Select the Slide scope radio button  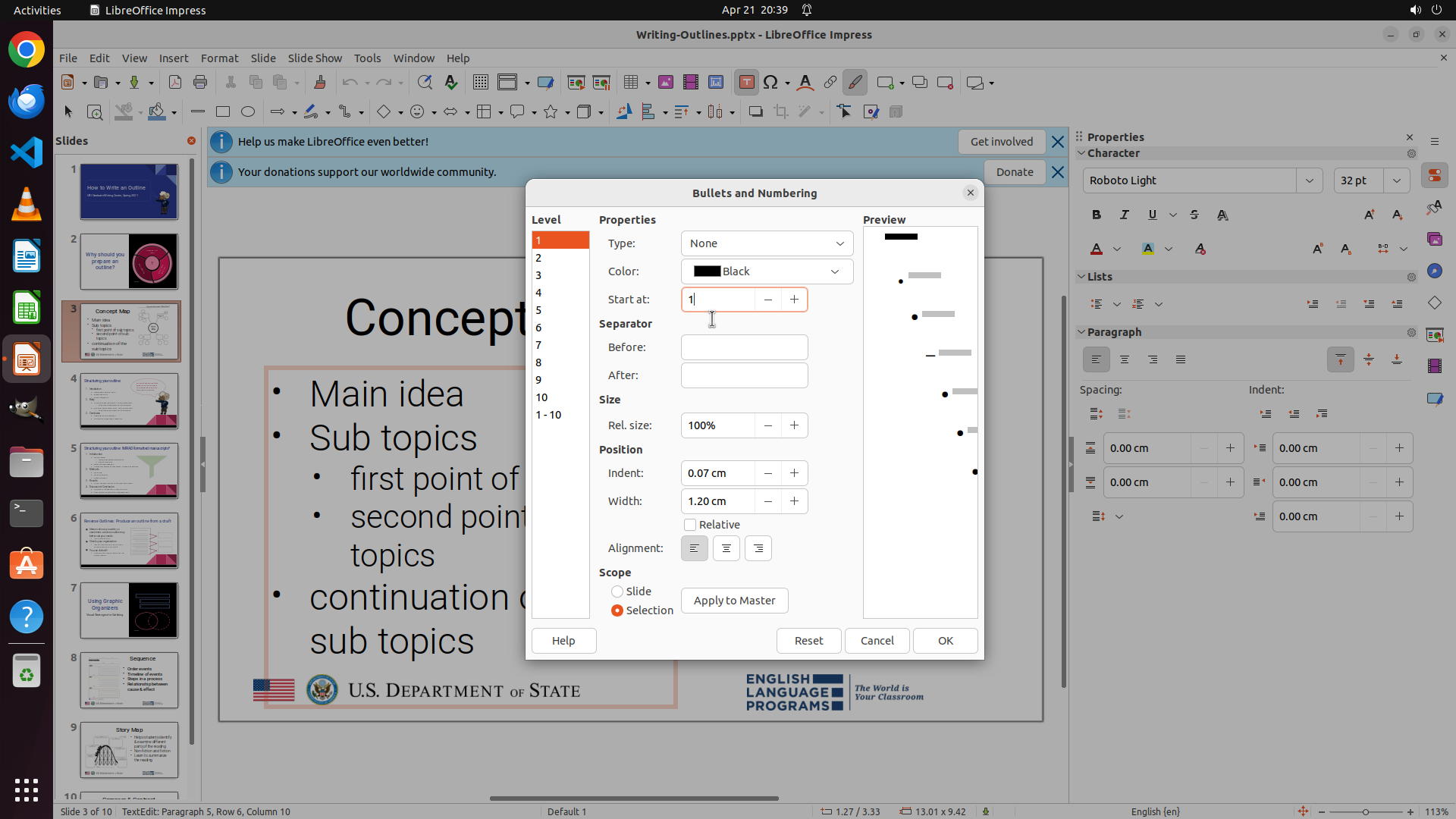point(617,591)
